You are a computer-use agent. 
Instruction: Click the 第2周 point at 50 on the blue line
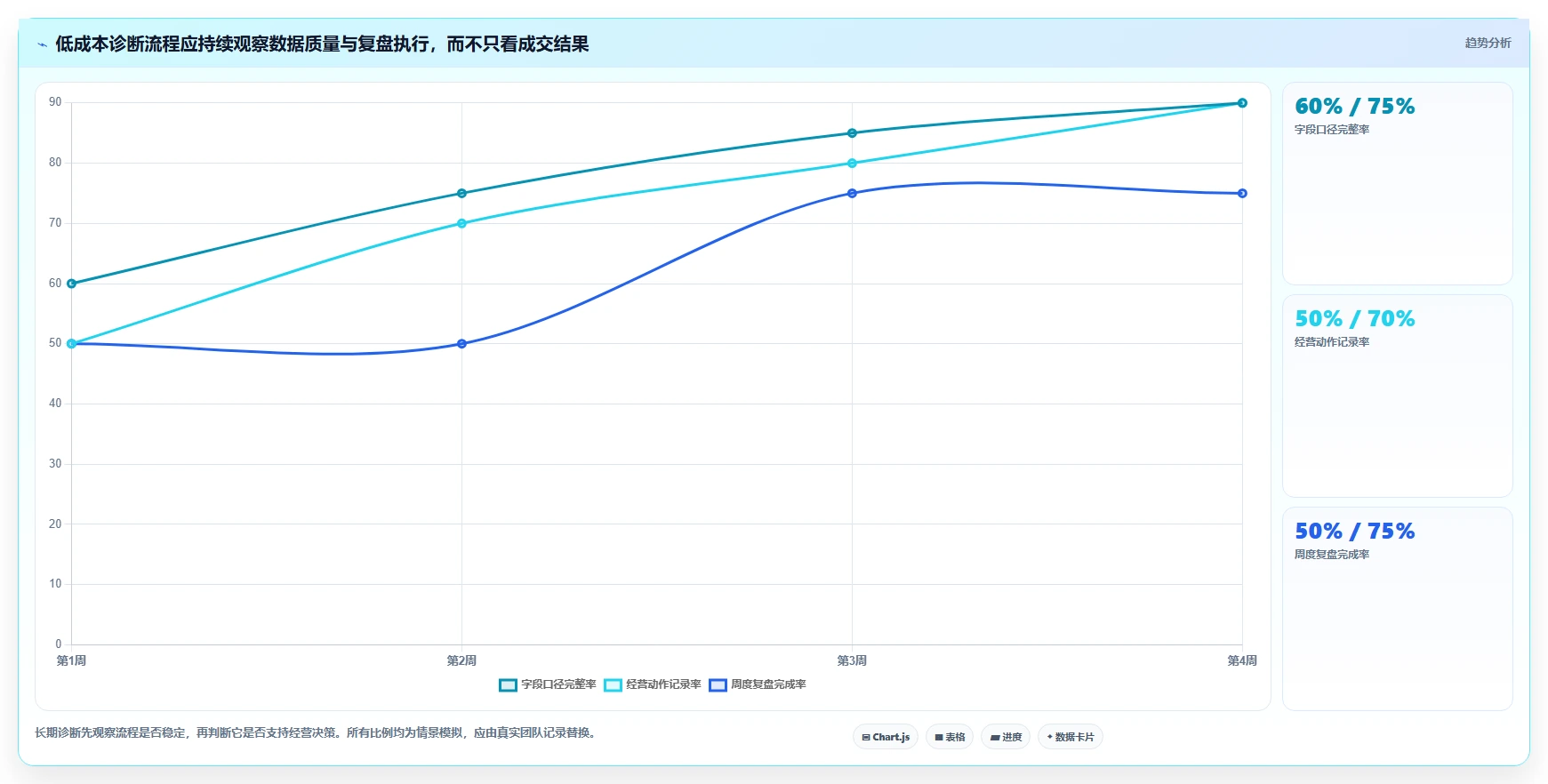(x=461, y=343)
